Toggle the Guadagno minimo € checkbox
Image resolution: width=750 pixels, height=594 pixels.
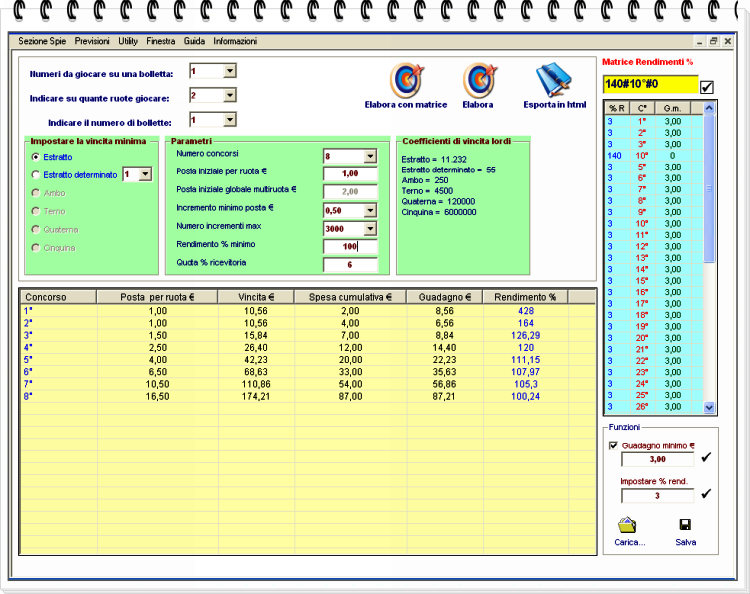(x=613, y=446)
